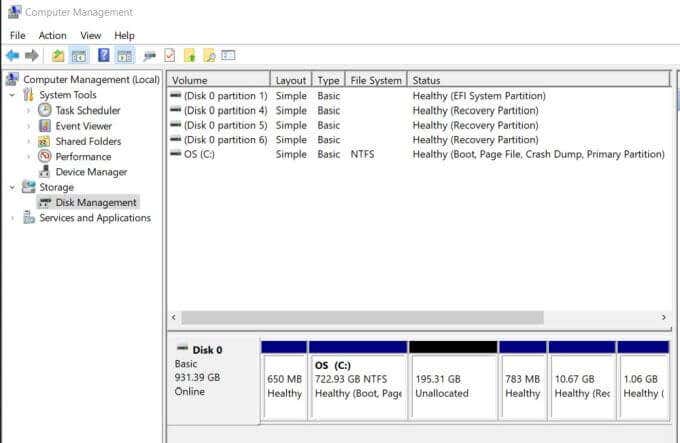Click the volume list horizontal scrollbar thumb
680x443 pixels.
tap(362, 317)
